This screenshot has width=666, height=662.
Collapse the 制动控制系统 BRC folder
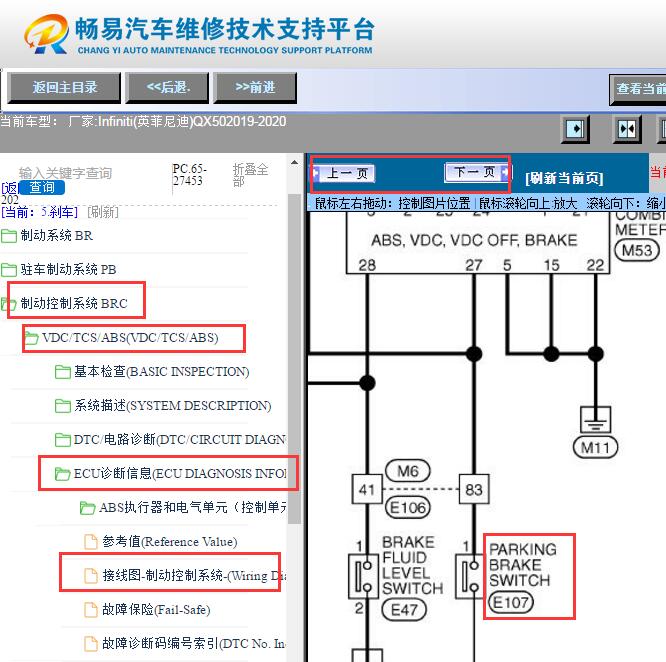coord(74,303)
